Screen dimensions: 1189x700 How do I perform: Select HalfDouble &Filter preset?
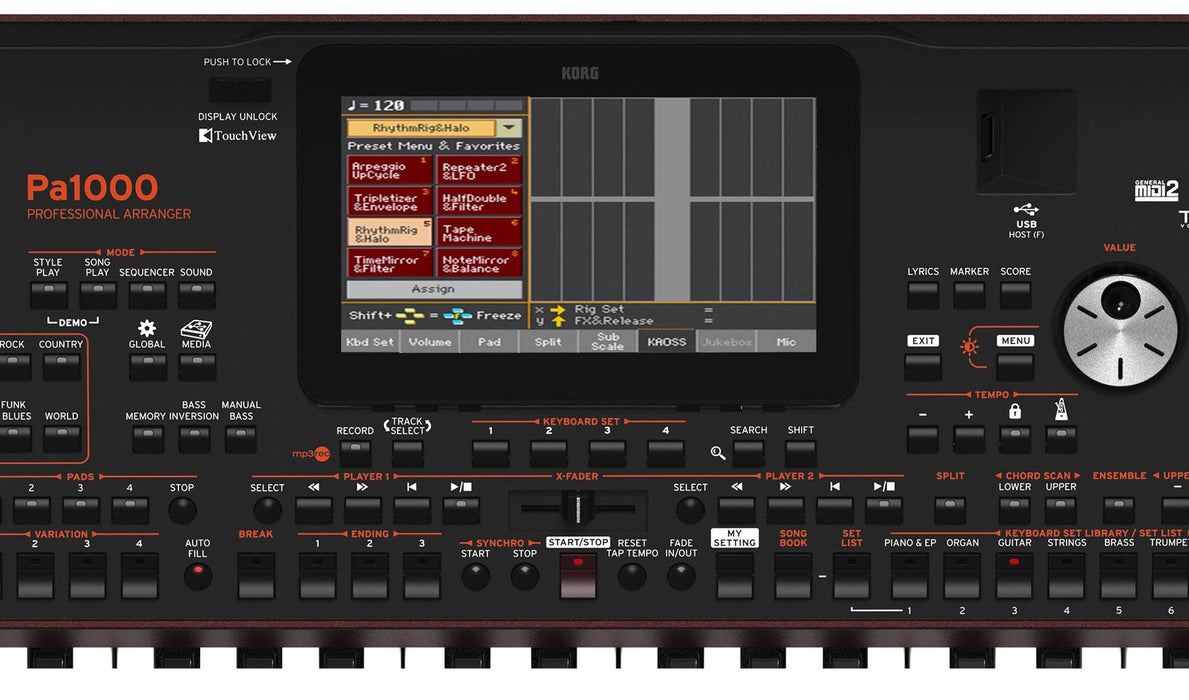[x=478, y=202]
